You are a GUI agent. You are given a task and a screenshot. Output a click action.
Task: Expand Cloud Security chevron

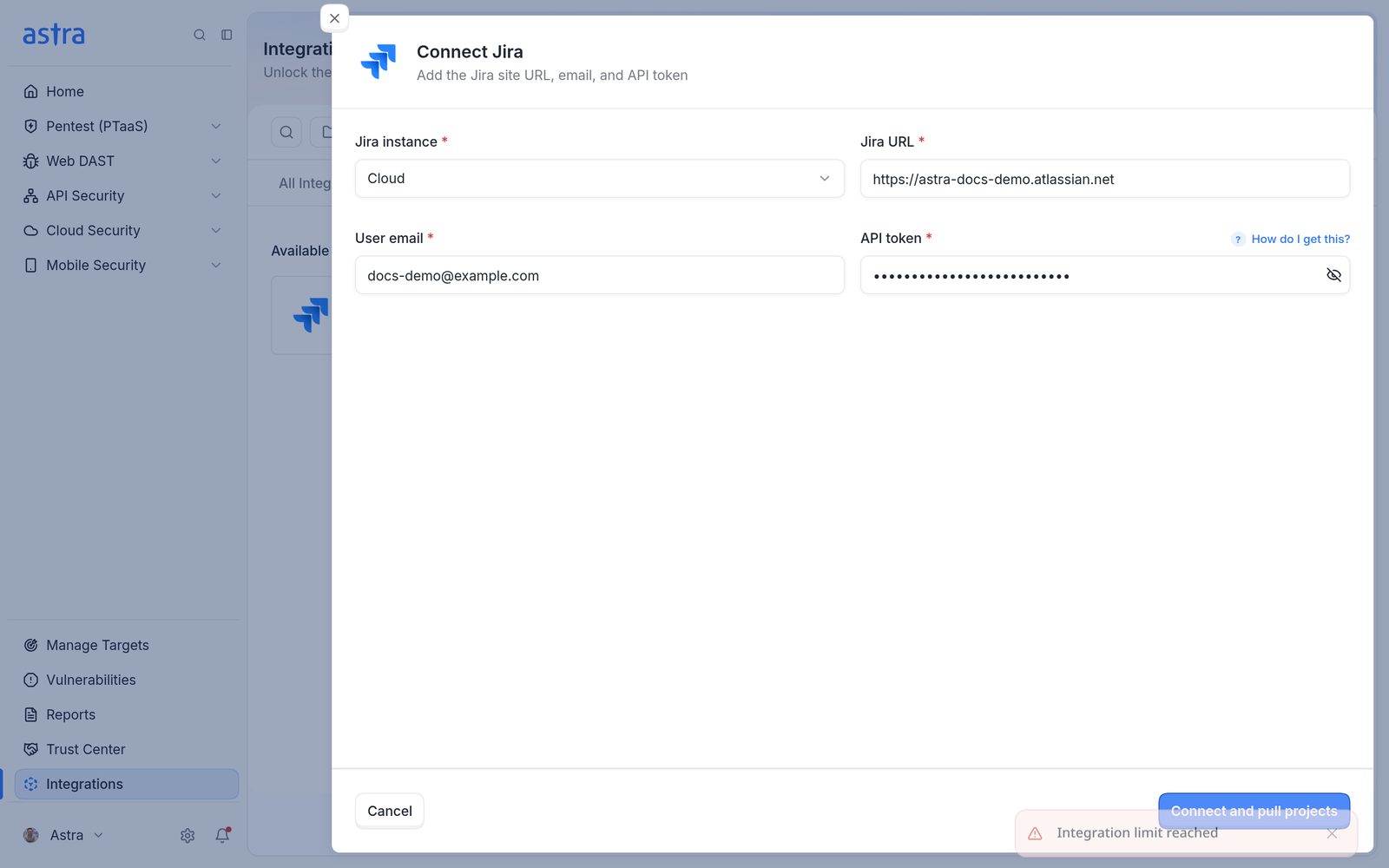click(x=216, y=230)
